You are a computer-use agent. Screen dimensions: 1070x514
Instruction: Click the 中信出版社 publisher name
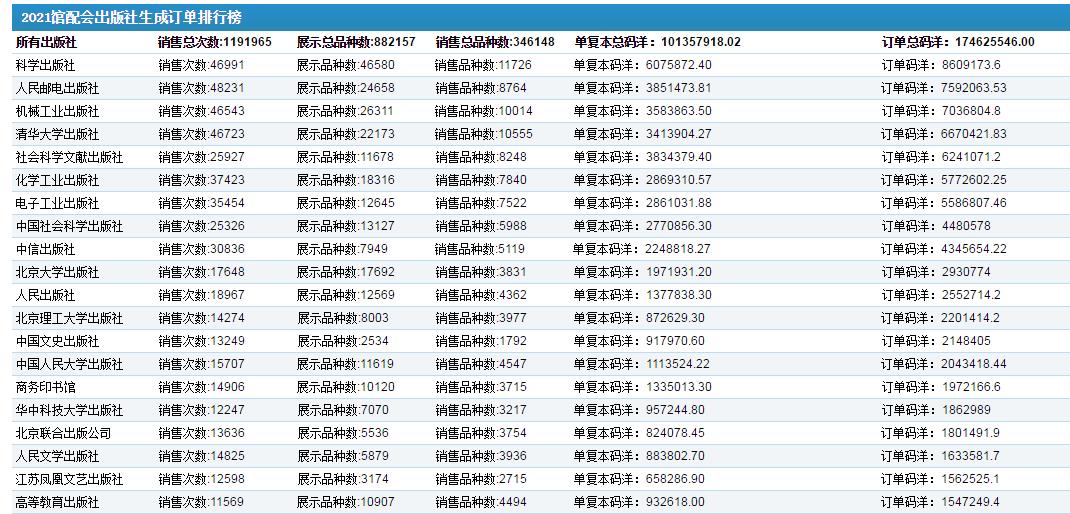tap(45, 249)
